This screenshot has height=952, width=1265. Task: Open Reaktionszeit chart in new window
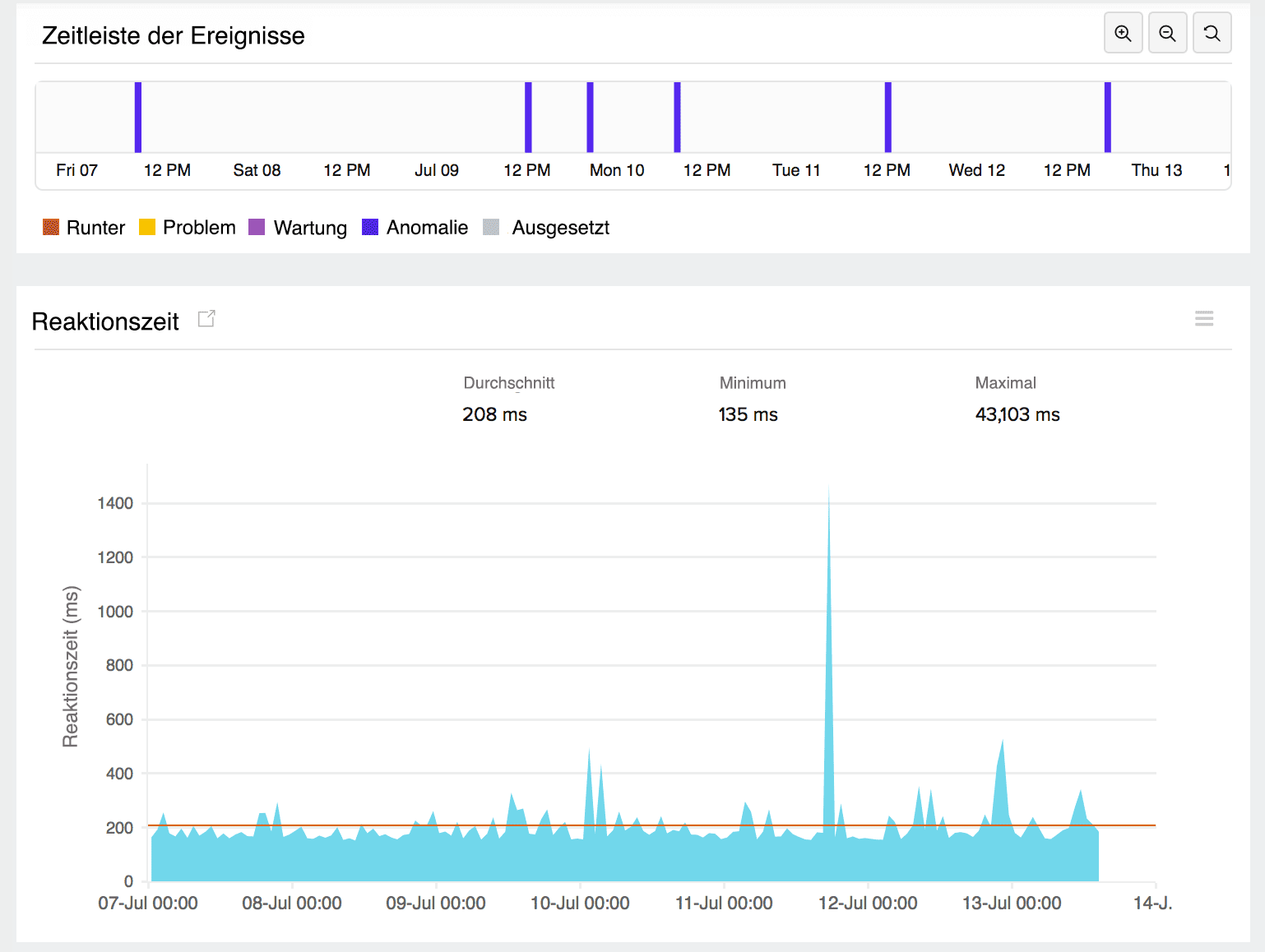(206, 319)
